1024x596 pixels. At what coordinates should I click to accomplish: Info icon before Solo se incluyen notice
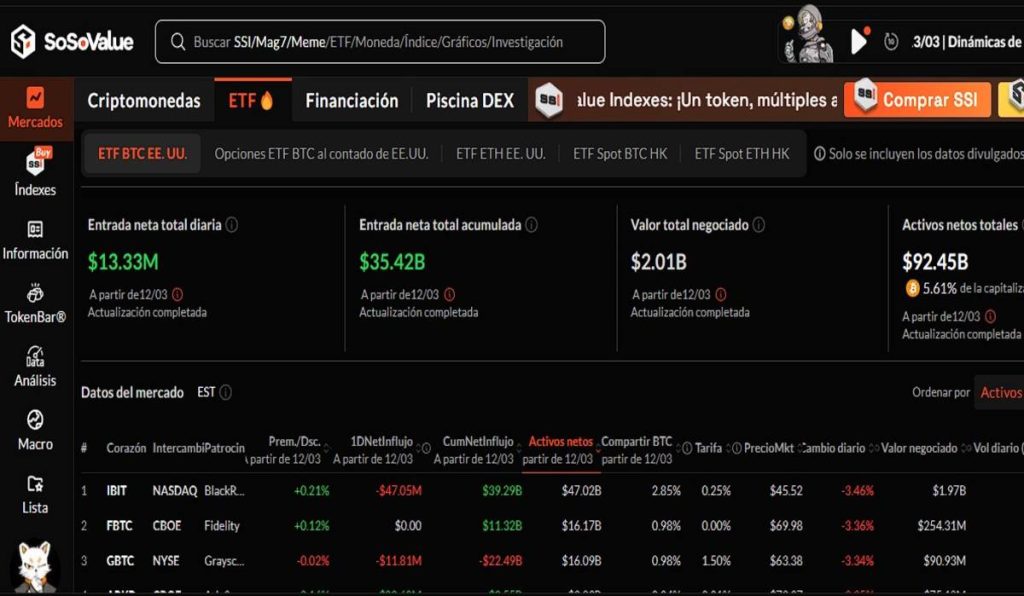(820, 153)
